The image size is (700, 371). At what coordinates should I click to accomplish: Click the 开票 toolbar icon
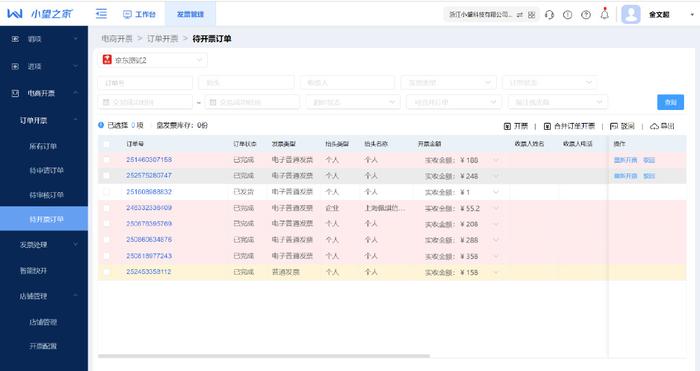507,126
